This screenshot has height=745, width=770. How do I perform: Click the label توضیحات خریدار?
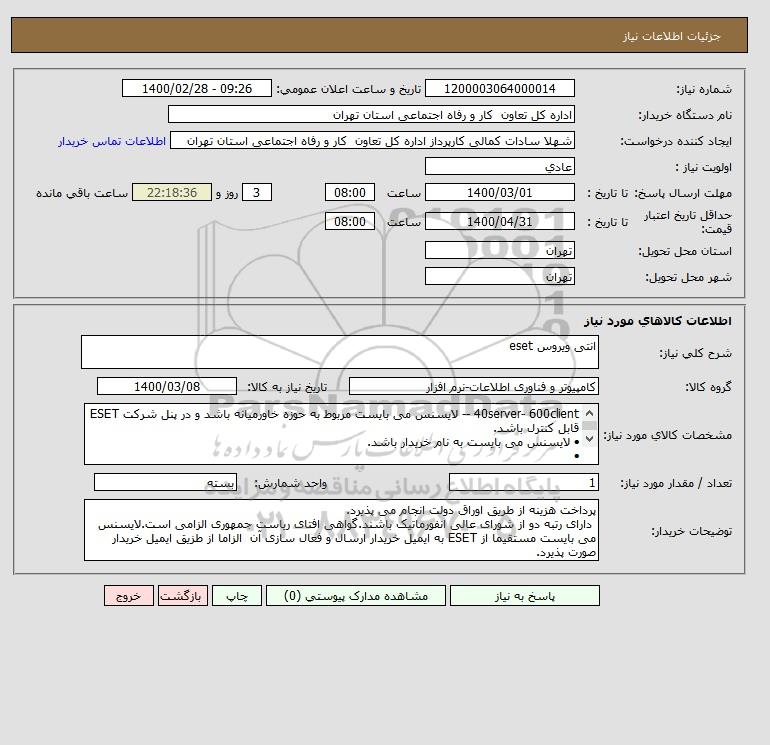click(x=691, y=531)
